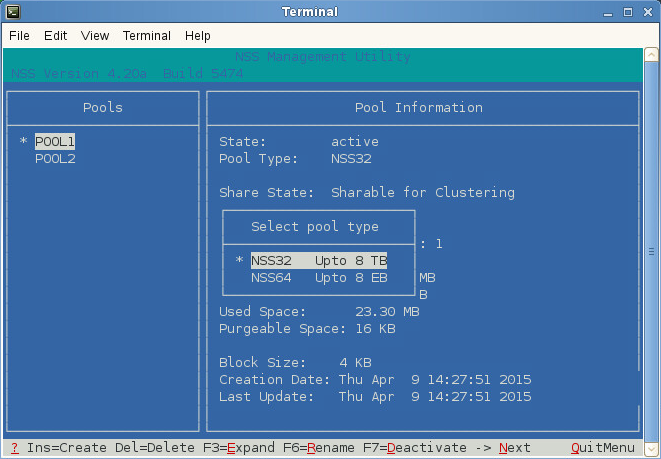The image size is (661, 459).
Task: Click Purgeable Space value '16 KB'
Action: pos(375,329)
